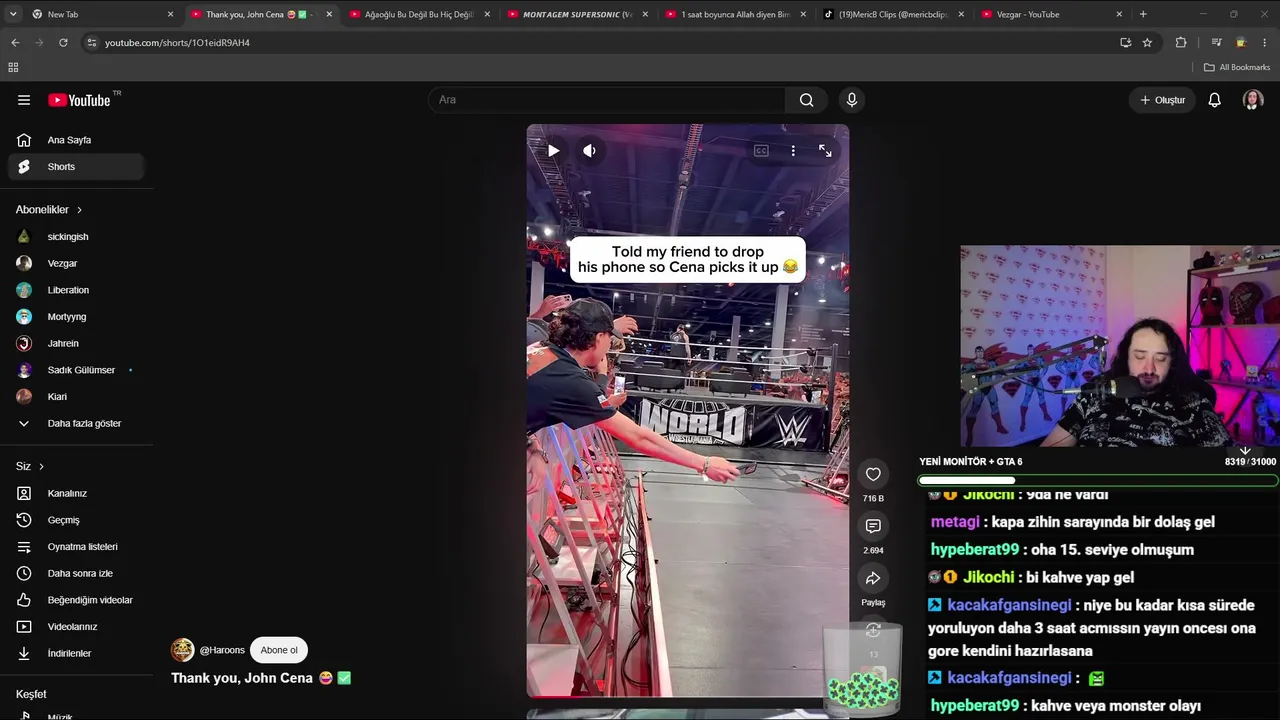Switch to Ağaoğlu Bu Değil tab

(419, 14)
